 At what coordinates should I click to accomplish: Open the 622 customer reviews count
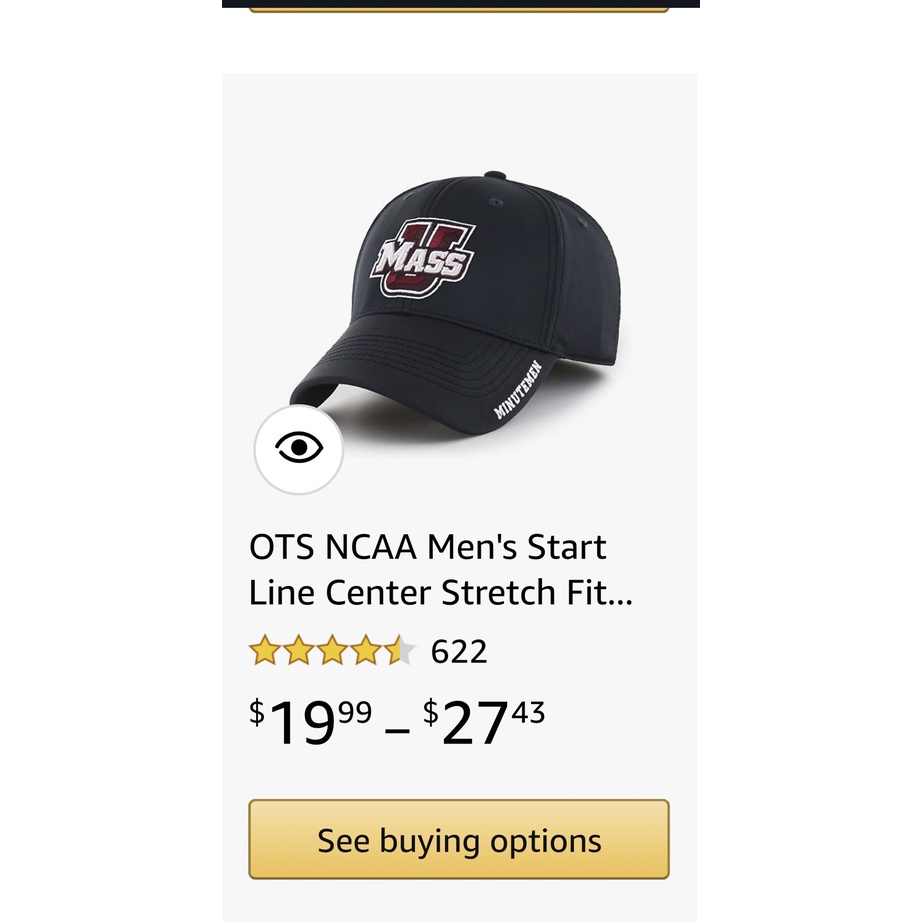459,652
